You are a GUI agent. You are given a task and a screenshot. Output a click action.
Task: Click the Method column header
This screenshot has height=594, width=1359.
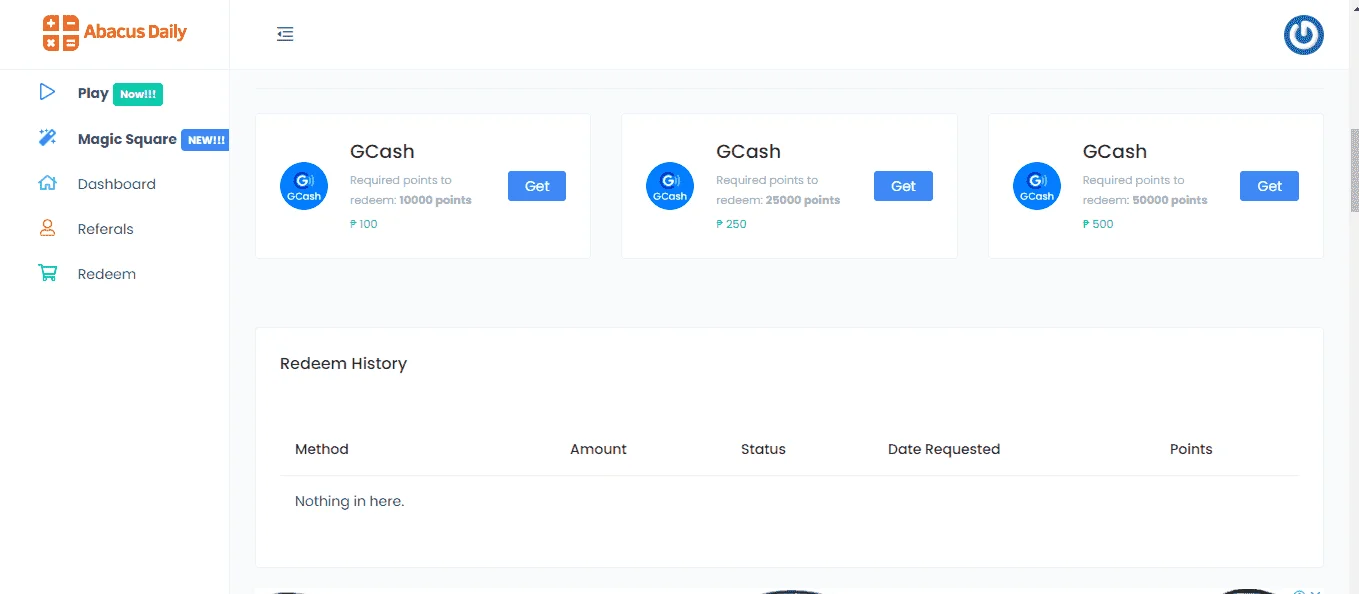pyautogui.click(x=322, y=449)
